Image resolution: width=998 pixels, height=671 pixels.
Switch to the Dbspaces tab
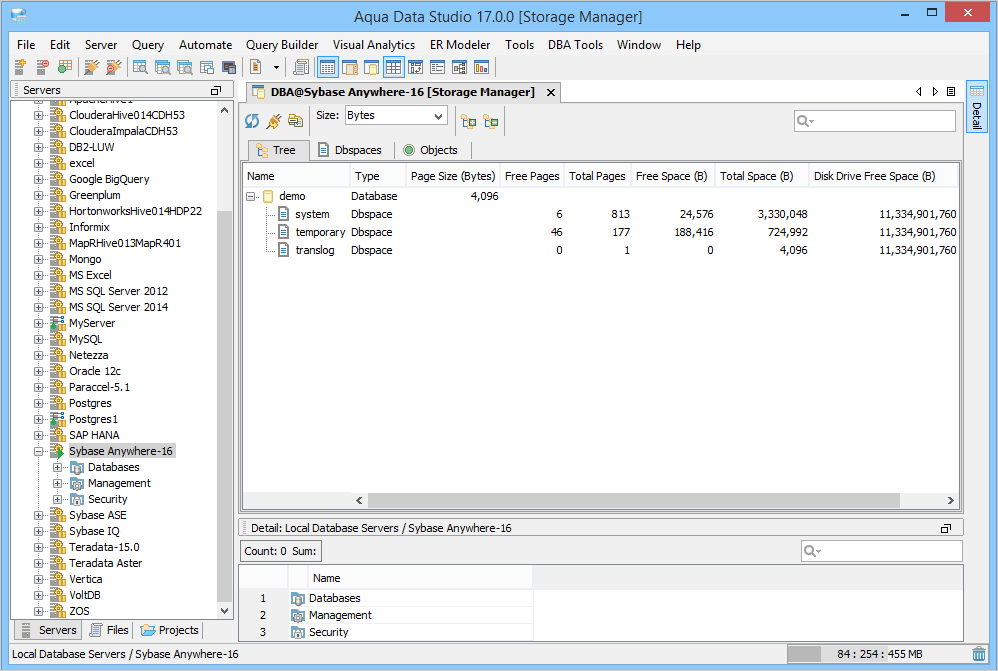coord(351,150)
